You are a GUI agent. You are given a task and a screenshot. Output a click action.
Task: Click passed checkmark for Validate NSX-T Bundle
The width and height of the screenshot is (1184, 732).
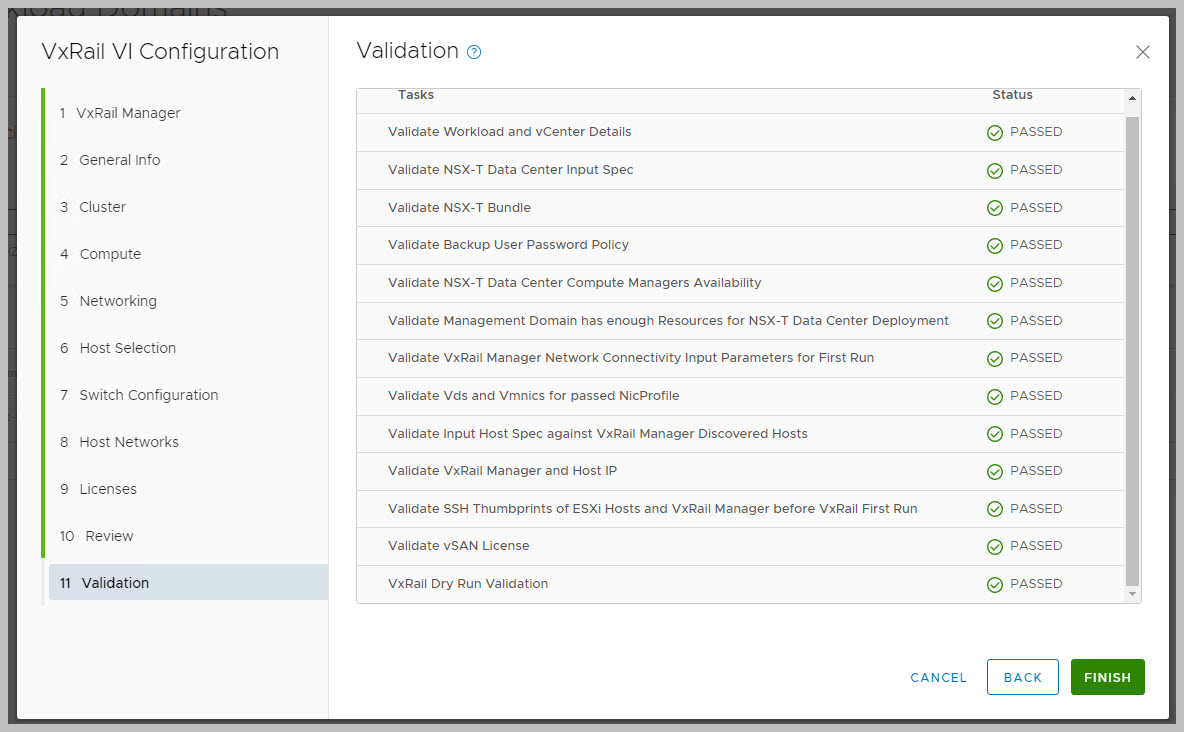[x=995, y=209]
